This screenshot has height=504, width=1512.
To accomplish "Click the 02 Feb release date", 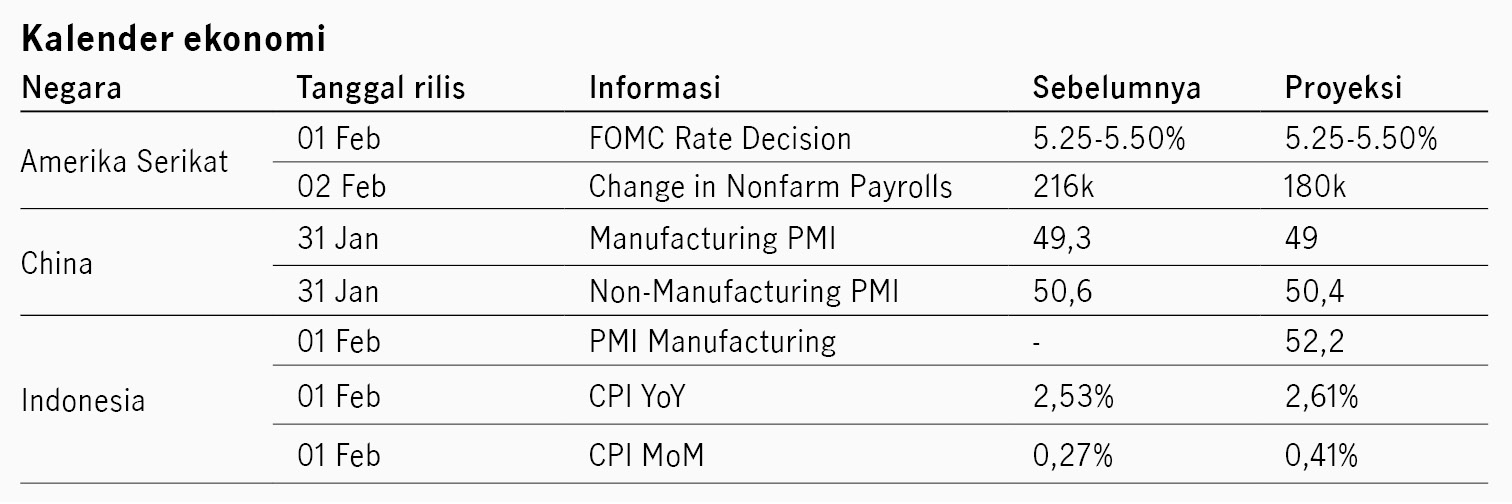I will [x=339, y=187].
